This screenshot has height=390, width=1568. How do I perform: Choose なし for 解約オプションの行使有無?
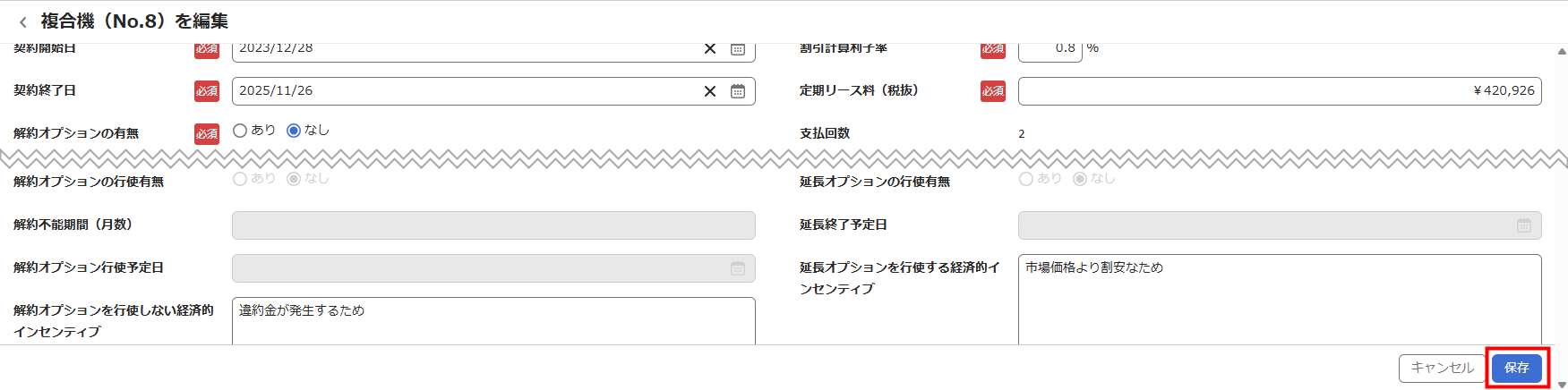(x=294, y=179)
